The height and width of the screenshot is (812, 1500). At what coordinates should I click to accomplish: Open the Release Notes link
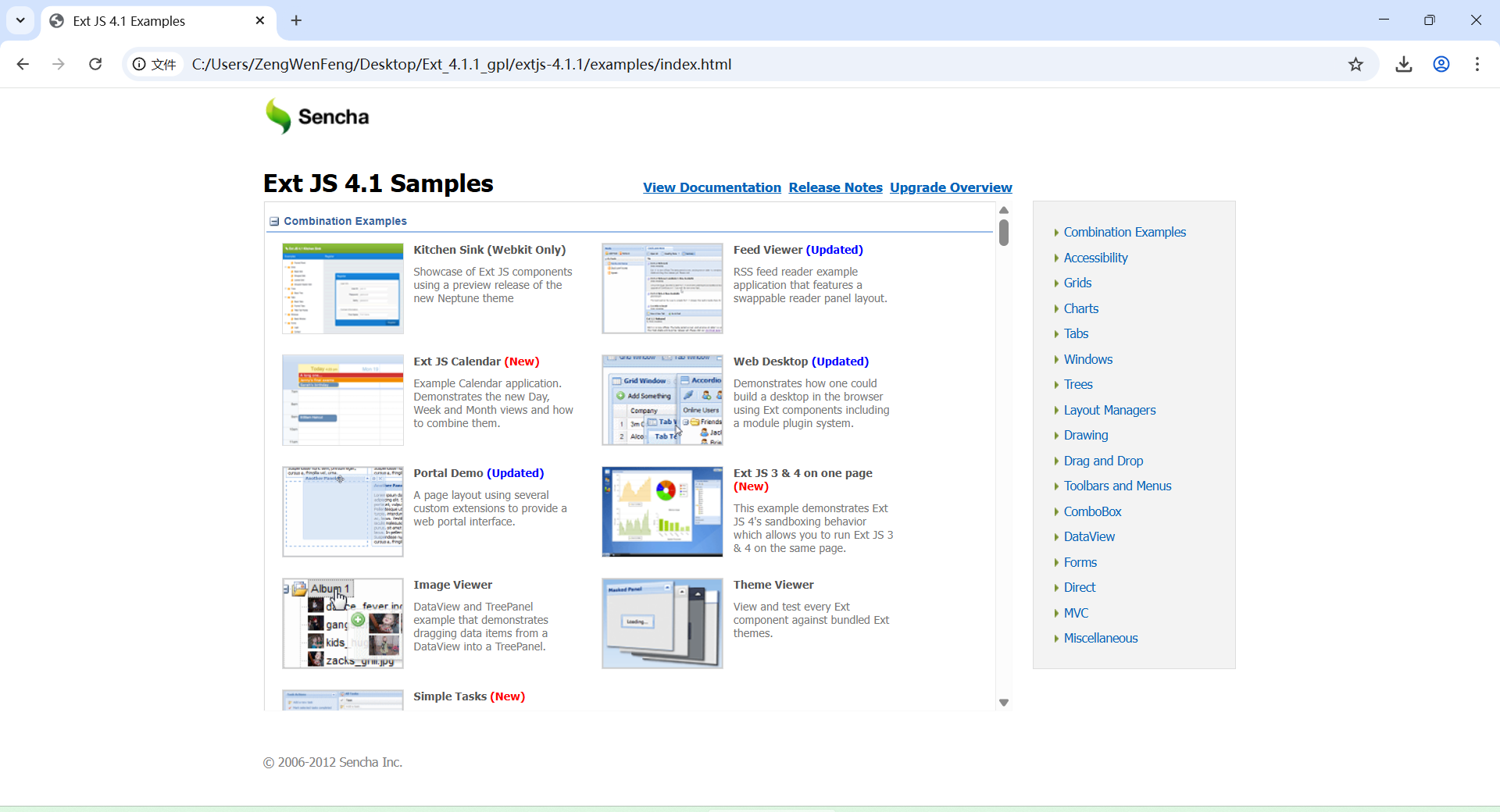(835, 187)
